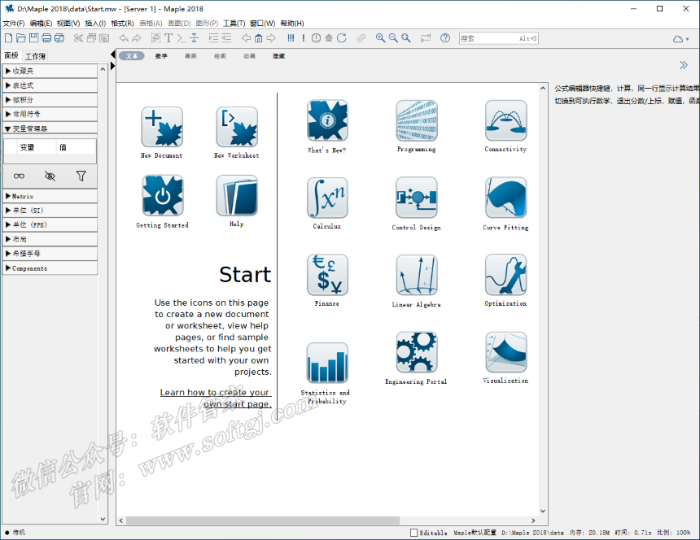Click the copy toolbar icon
The image size is (700, 540).
[x=92, y=38]
